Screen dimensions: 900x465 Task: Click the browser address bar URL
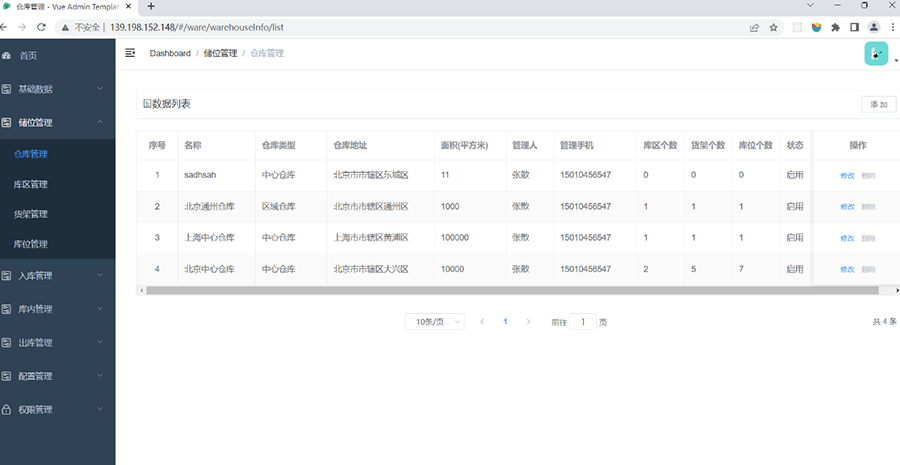pyautogui.click(x=197, y=27)
